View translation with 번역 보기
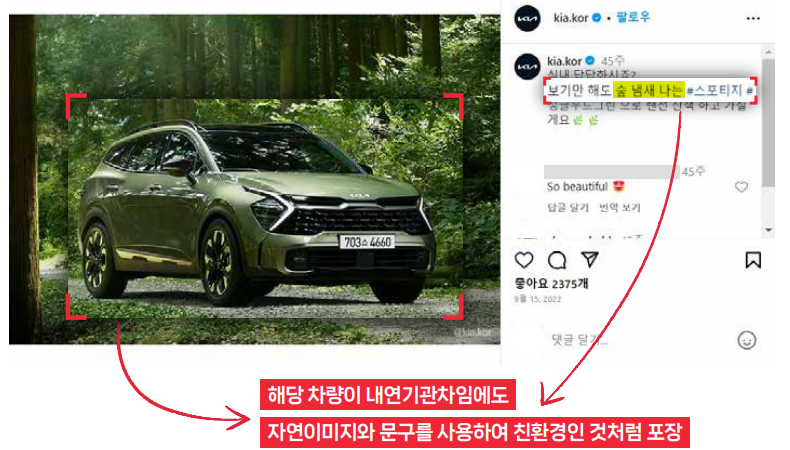The height and width of the screenshot is (450, 790). click(x=620, y=208)
